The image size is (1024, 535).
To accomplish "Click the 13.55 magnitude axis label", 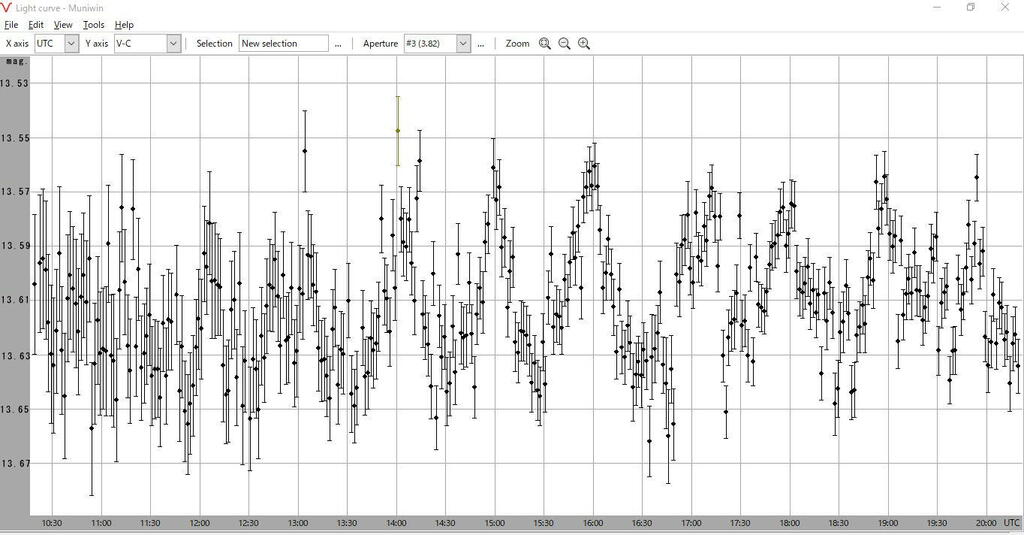I will [15, 138].
